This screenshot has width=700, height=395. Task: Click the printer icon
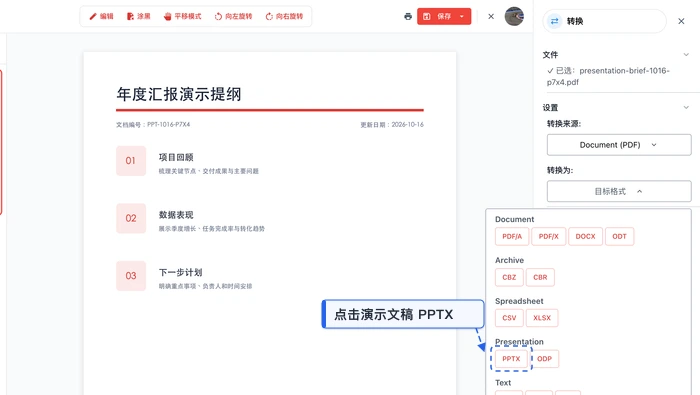(x=408, y=17)
